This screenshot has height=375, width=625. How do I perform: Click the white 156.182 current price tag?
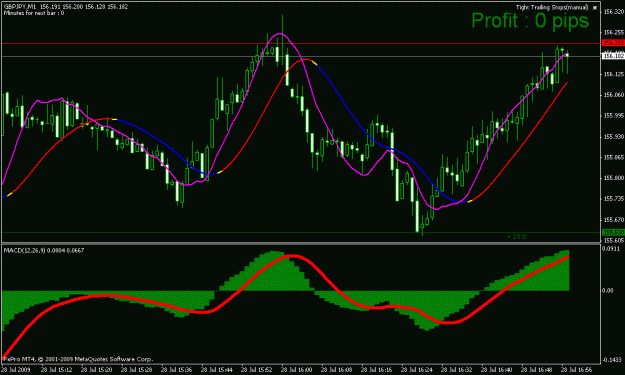pos(613,56)
